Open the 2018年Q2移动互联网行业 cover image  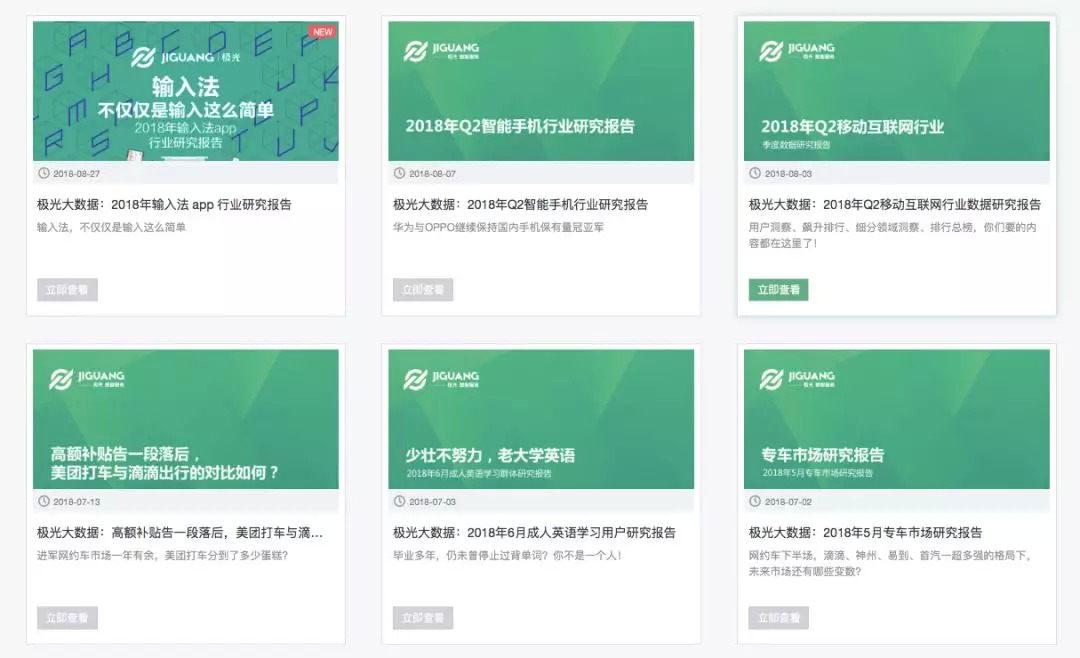pyautogui.click(x=897, y=91)
